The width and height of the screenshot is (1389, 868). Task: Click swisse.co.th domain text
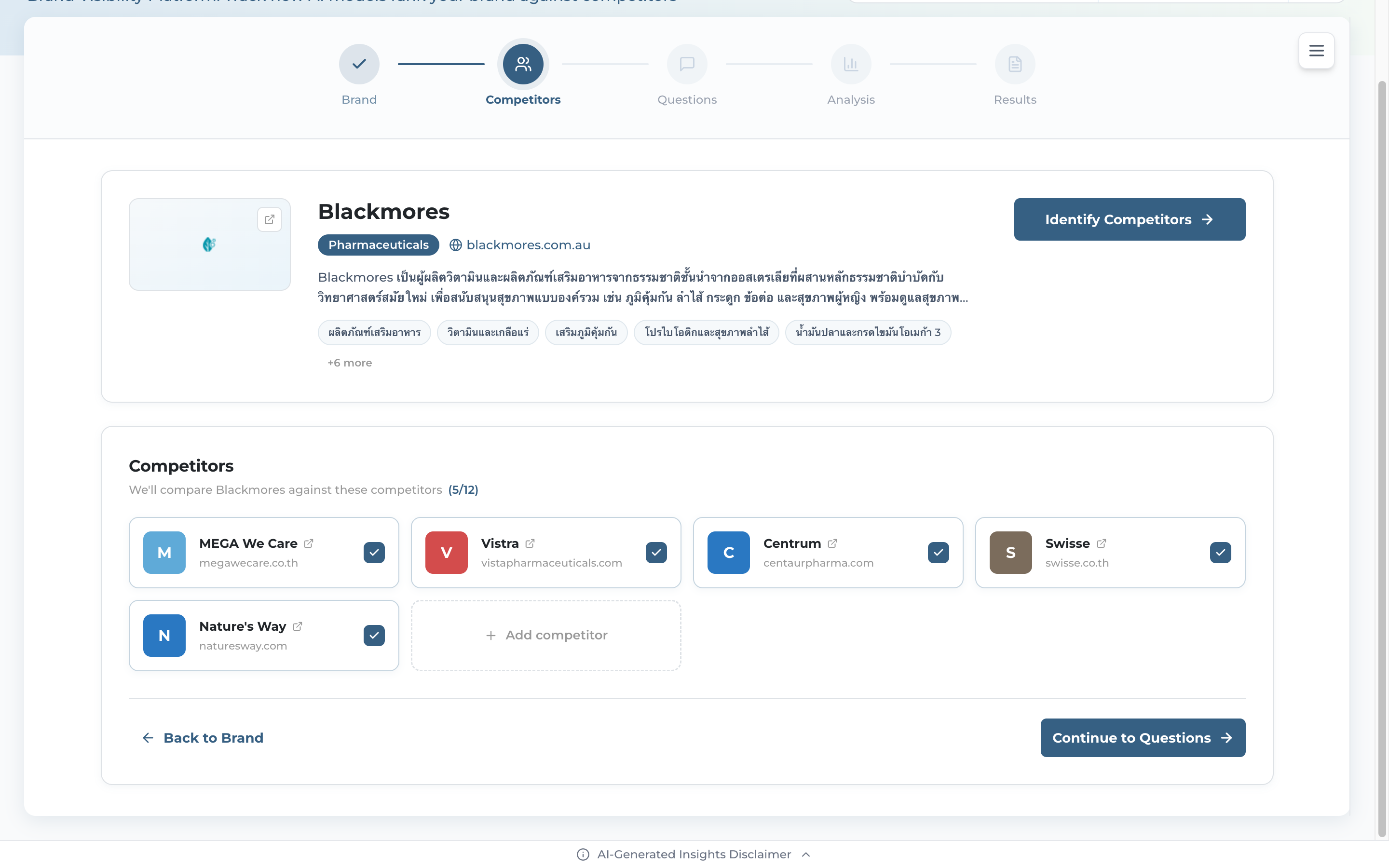[x=1077, y=563]
